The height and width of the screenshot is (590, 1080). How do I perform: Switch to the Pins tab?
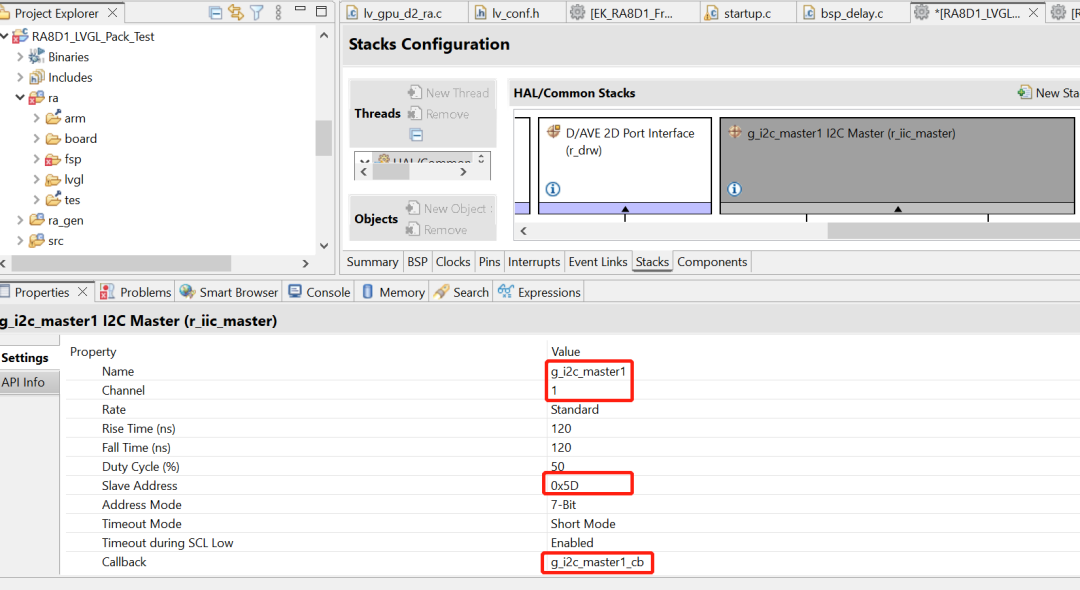489,262
